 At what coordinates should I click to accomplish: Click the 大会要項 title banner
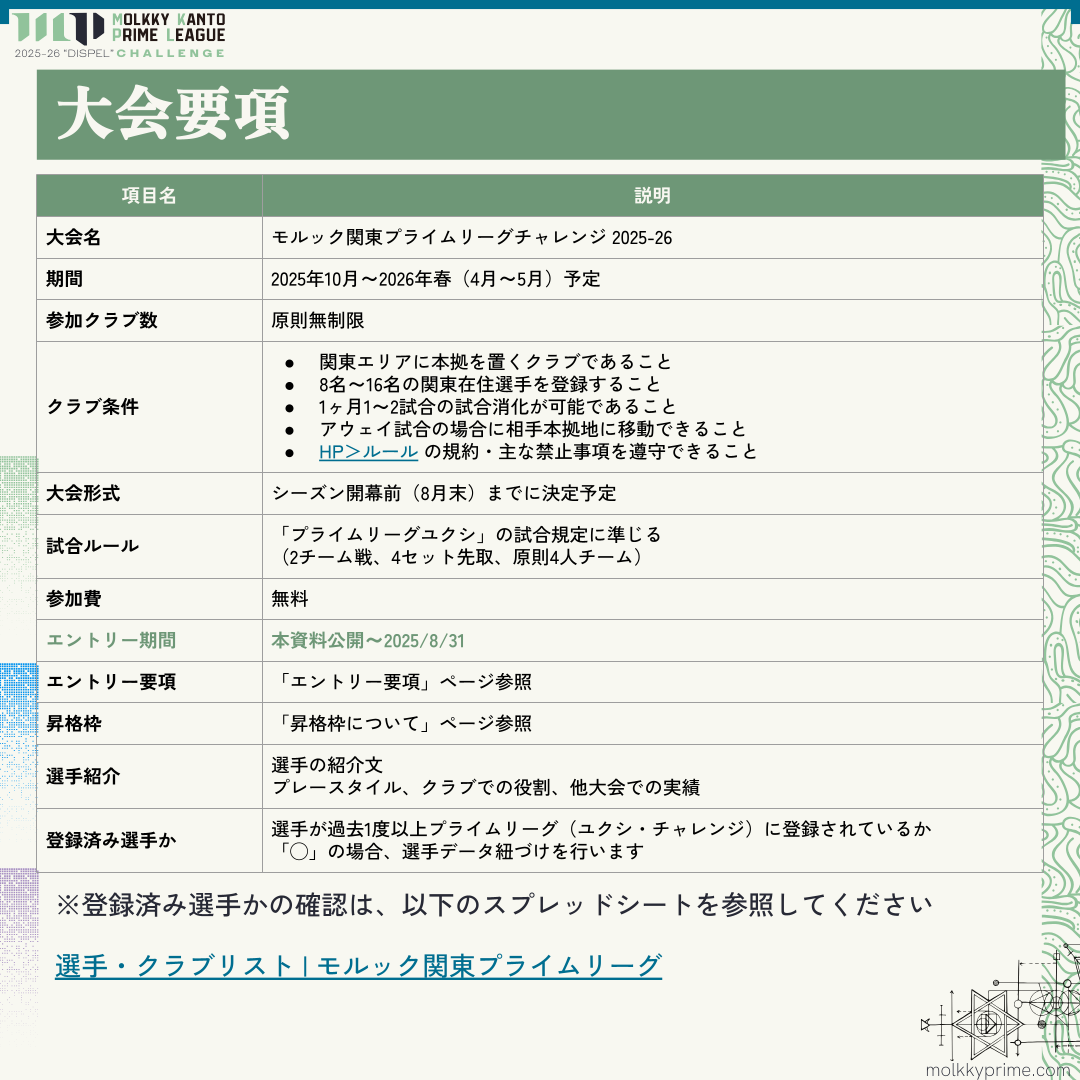(x=174, y=116)
